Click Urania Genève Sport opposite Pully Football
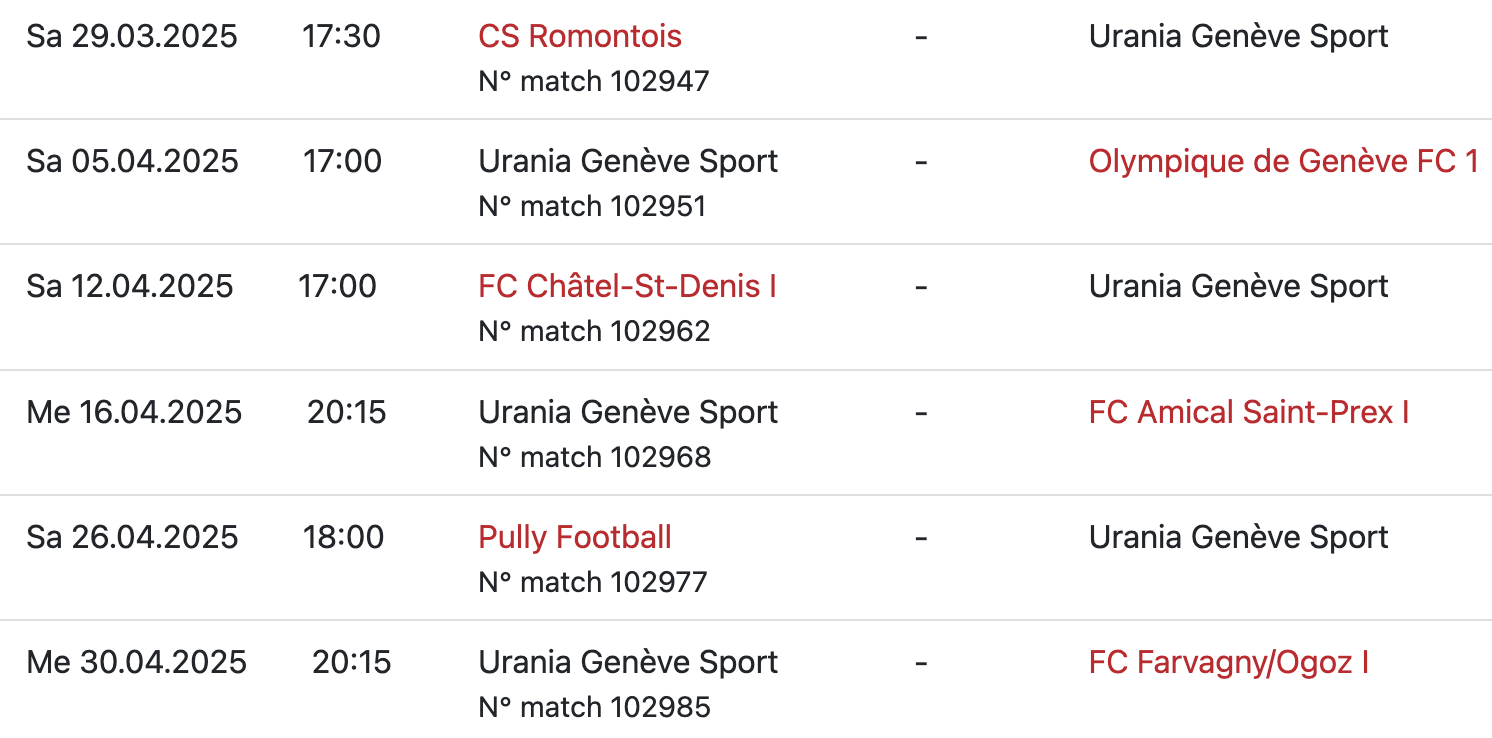Viewport: 1492px width, 738px height. [1238, 537]
